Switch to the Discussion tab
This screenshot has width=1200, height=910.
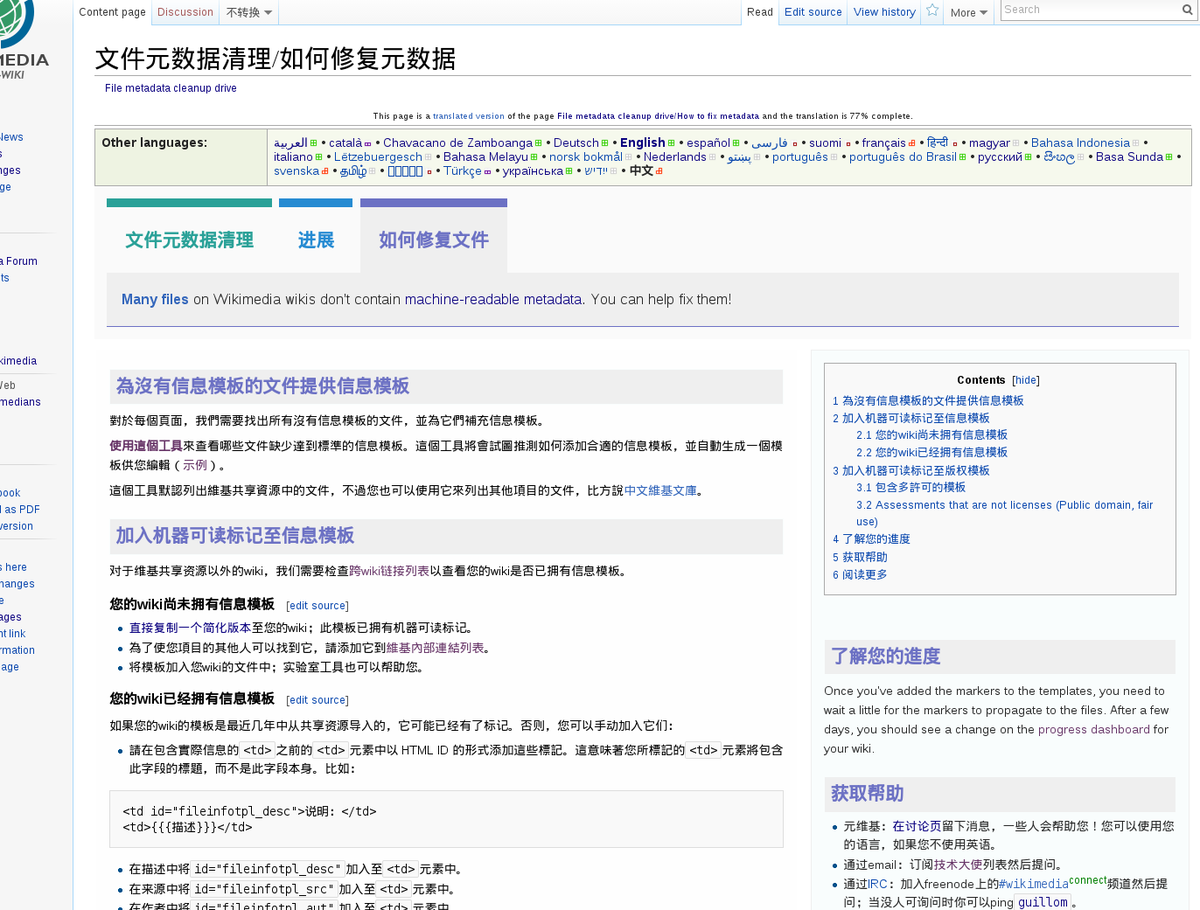pos(185,11)
